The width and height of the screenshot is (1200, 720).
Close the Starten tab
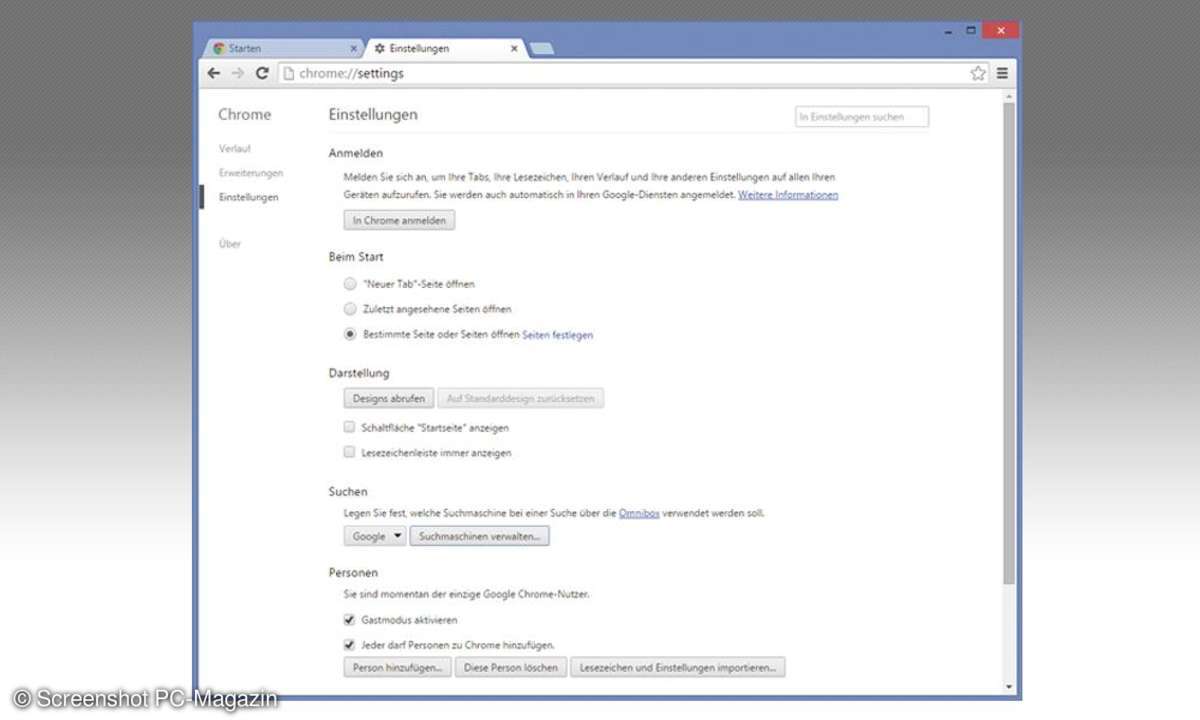353,48
